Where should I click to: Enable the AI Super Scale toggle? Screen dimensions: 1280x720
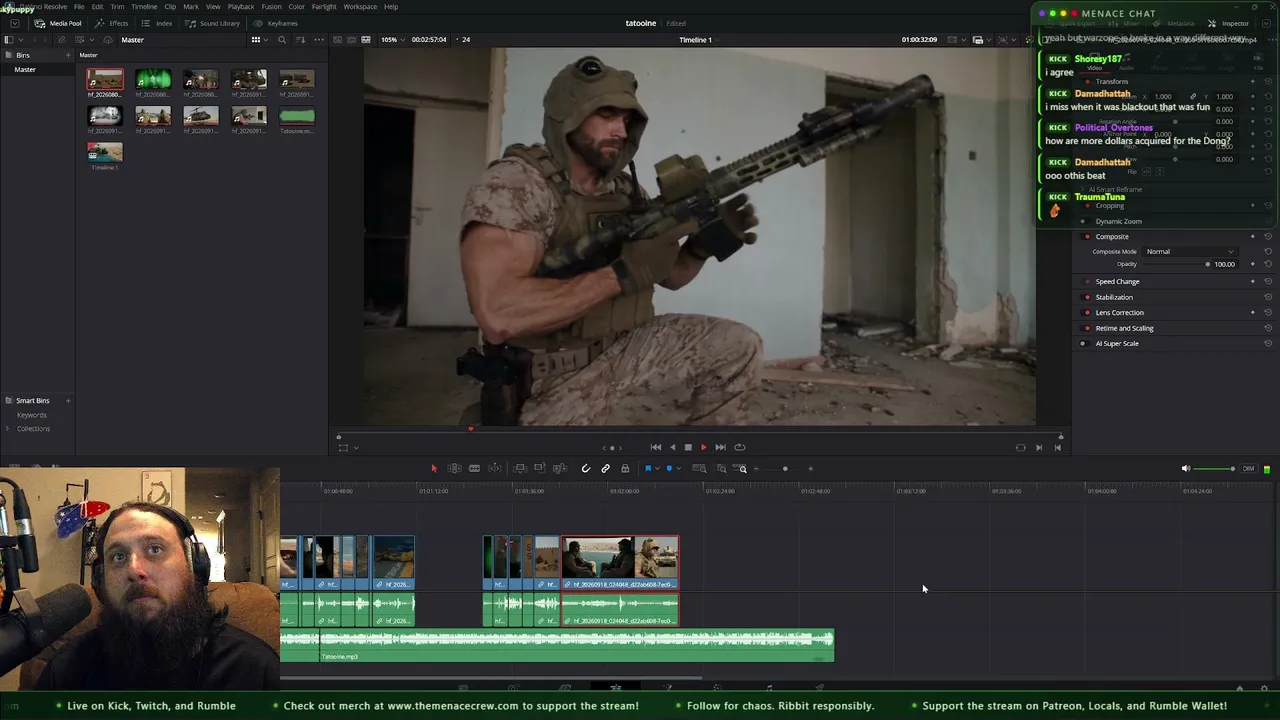click(1083, 343)
